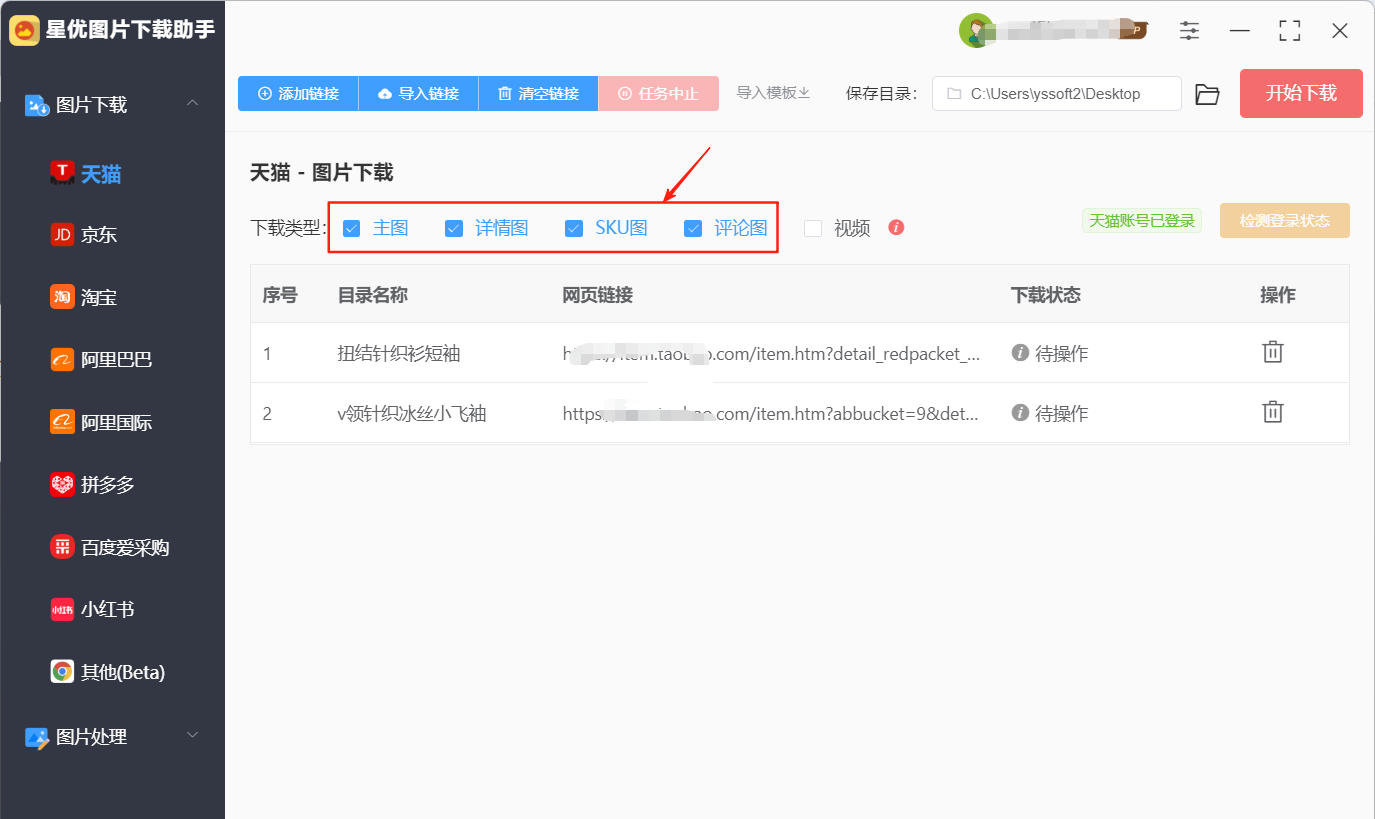Click the 保存目录 path field

coord(1057,94)
